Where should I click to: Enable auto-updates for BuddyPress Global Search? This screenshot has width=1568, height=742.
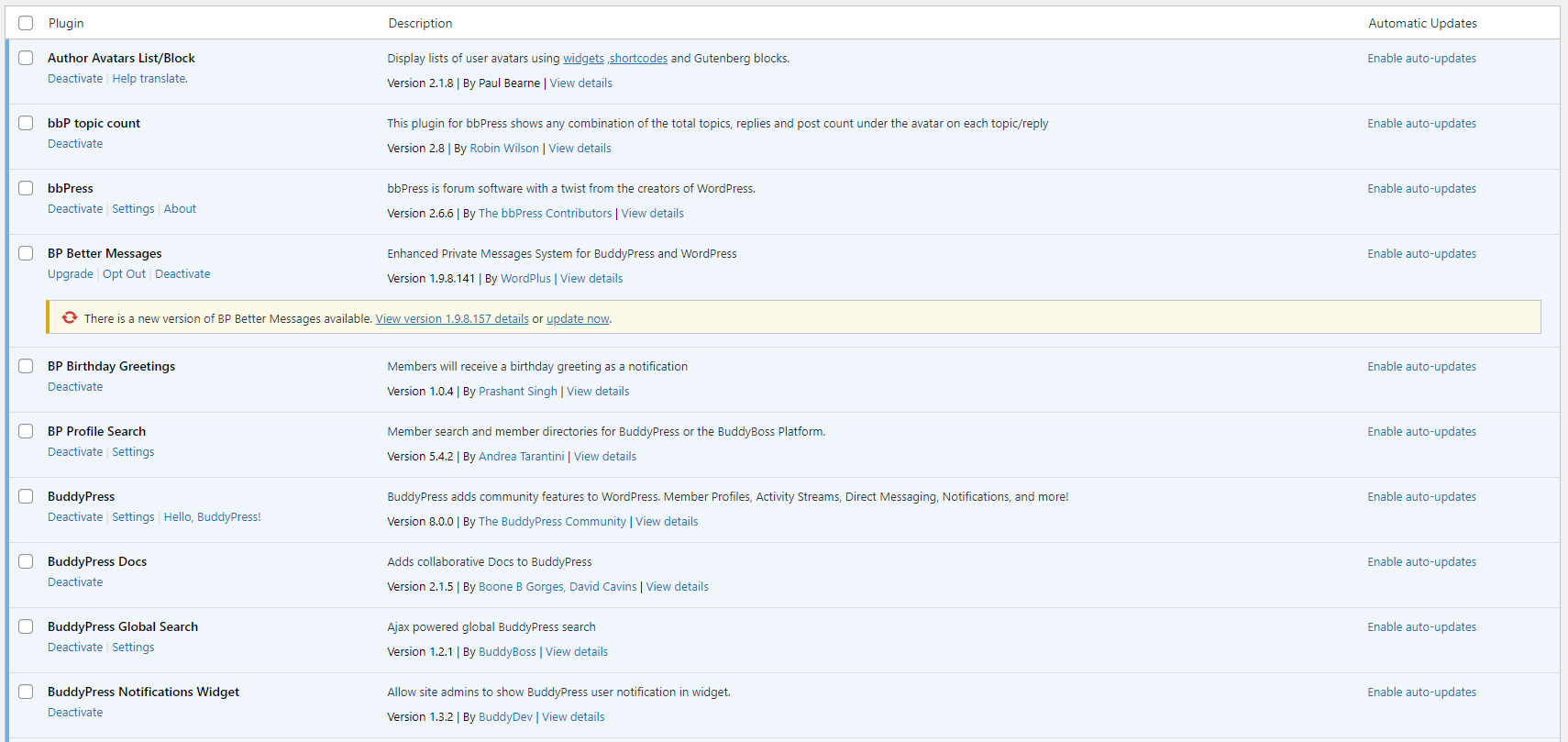[1421, 627]
